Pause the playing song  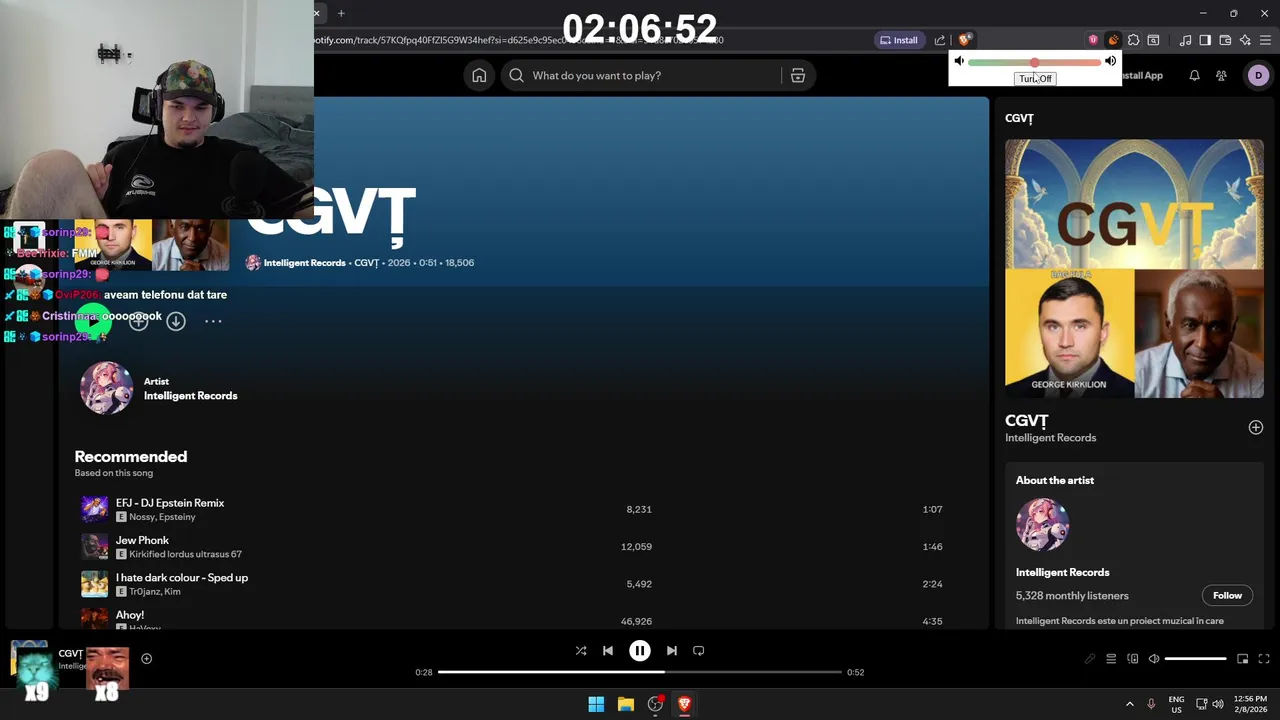[640, 650]
